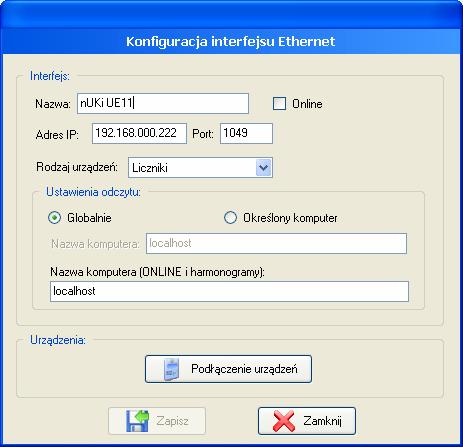Click the Konfiguracja interfejsu Ethernet title text
This screenshot has width=463, height=447.
point(231,41)
